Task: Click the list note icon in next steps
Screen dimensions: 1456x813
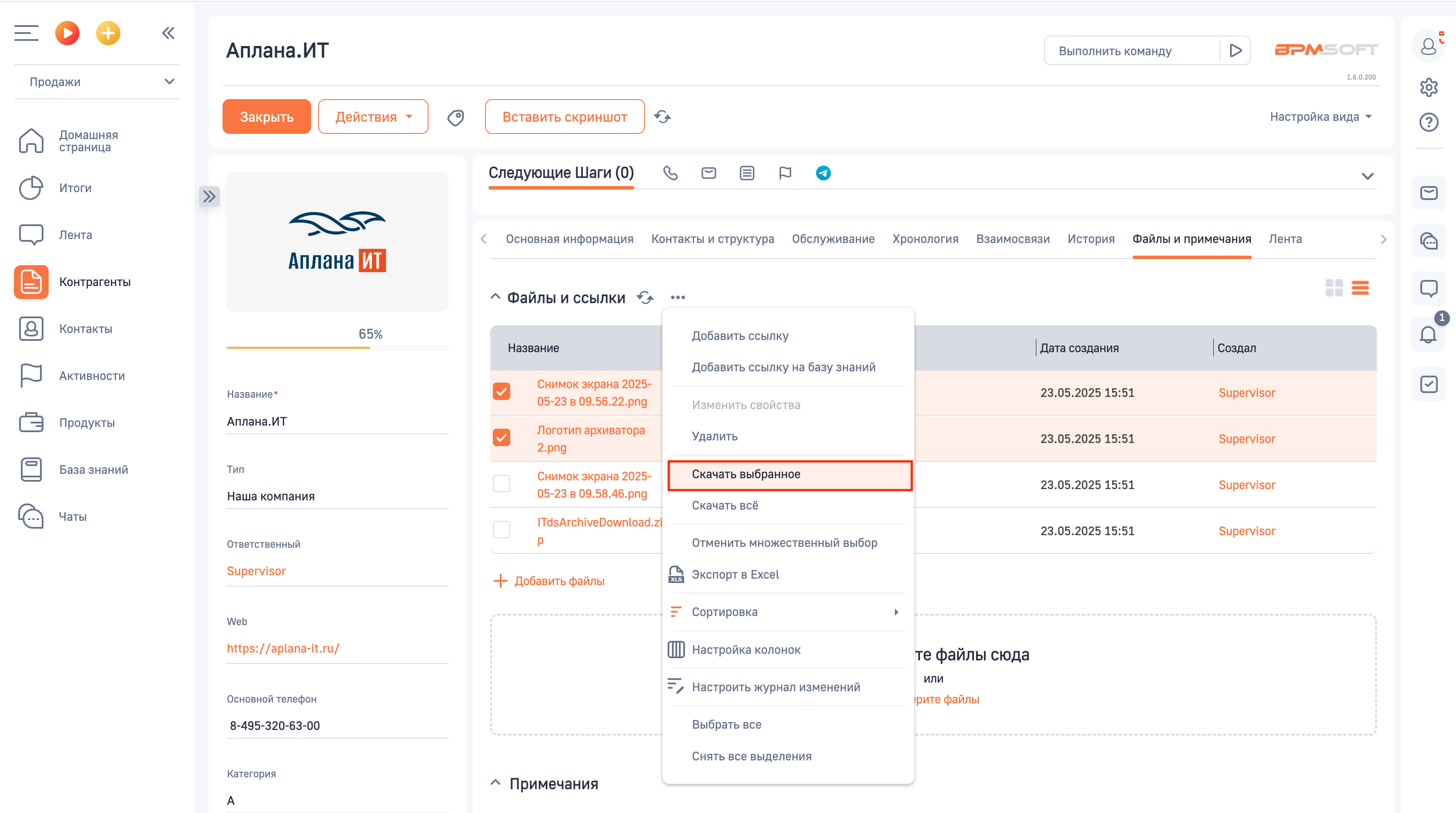Action: coord(747,173)
